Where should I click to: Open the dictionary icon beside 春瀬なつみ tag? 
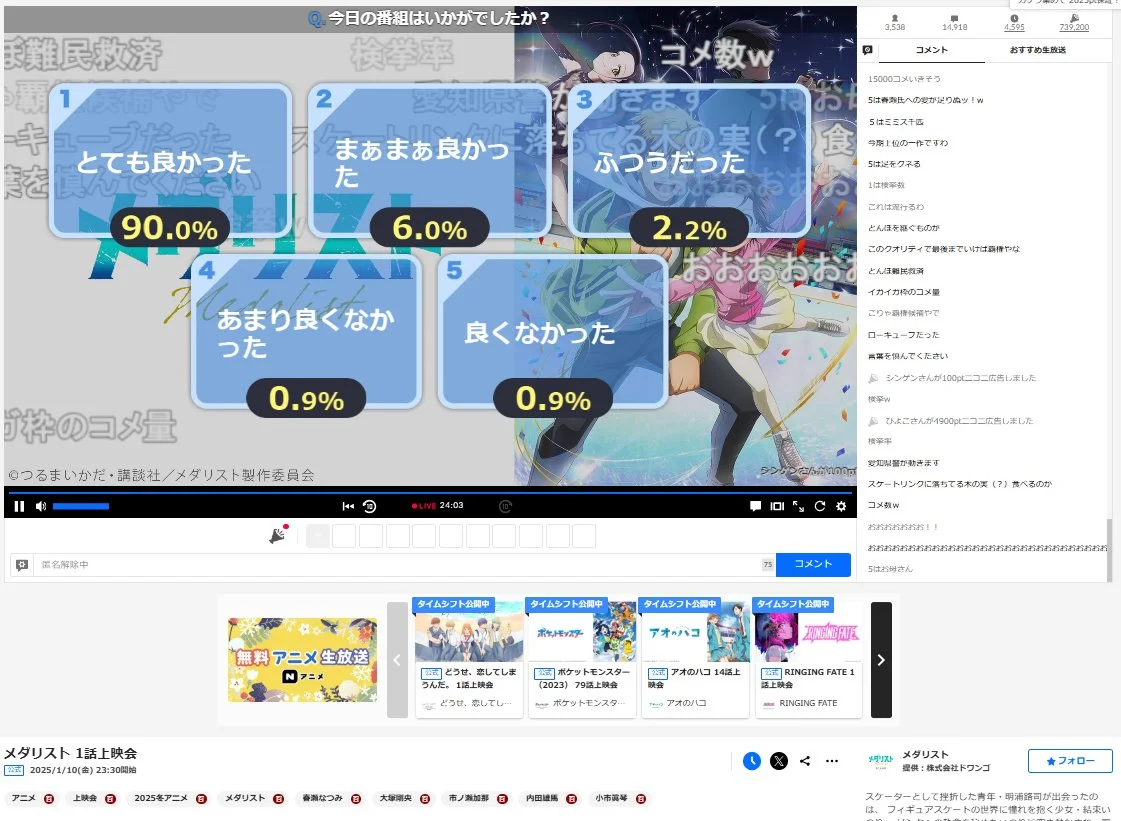tap(356, 799)
